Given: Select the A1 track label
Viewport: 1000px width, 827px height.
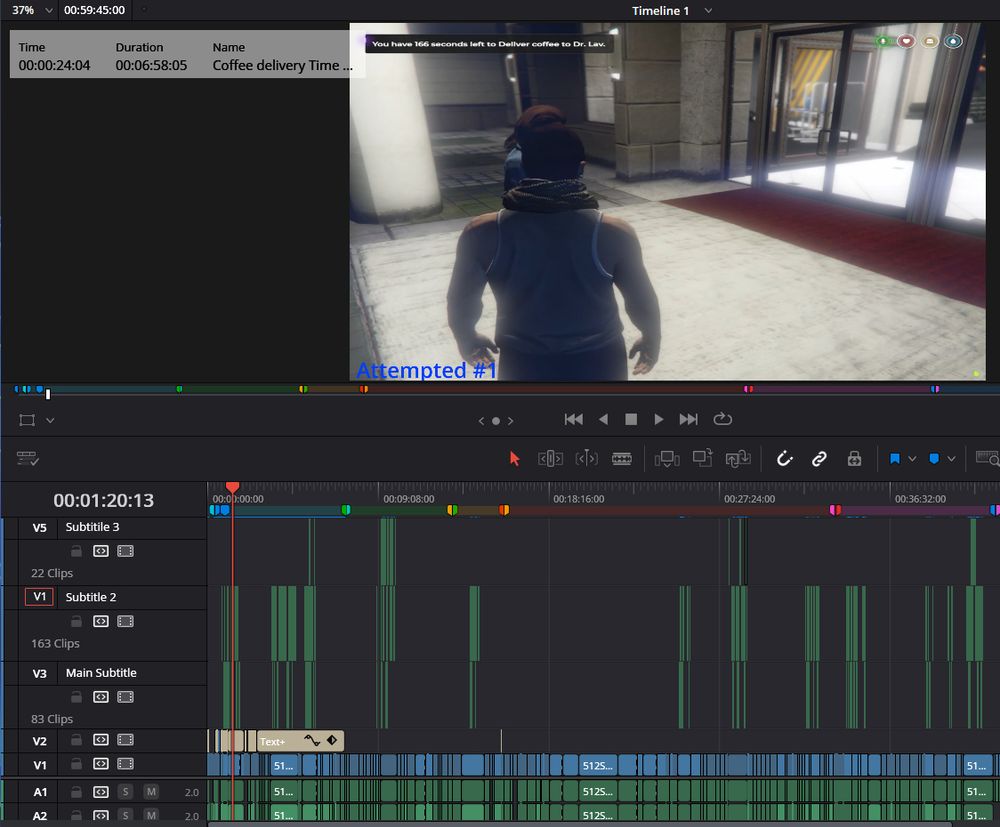Looking at the screenshot, I should click(x=40, y=793).
